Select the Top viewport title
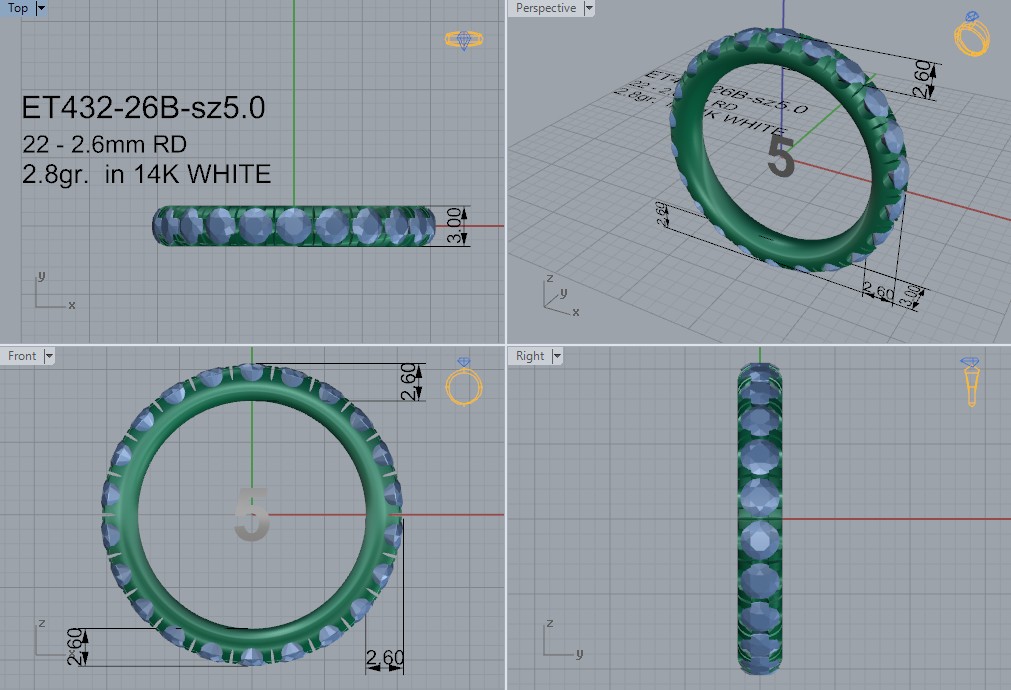The width and height of the screenshot is (1011, 690). pyautogui.click(x=17, y=8)
